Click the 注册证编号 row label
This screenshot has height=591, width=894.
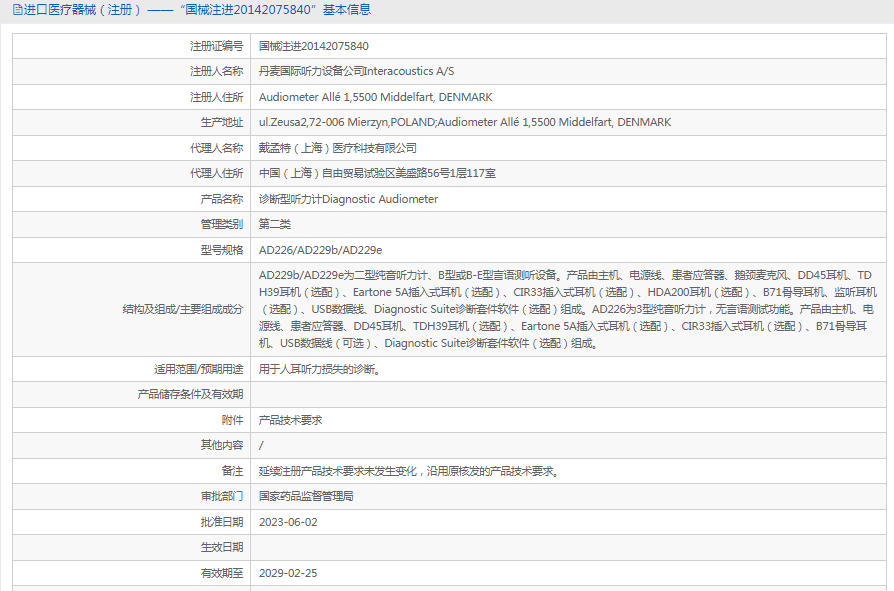click(x=216, y=46)
